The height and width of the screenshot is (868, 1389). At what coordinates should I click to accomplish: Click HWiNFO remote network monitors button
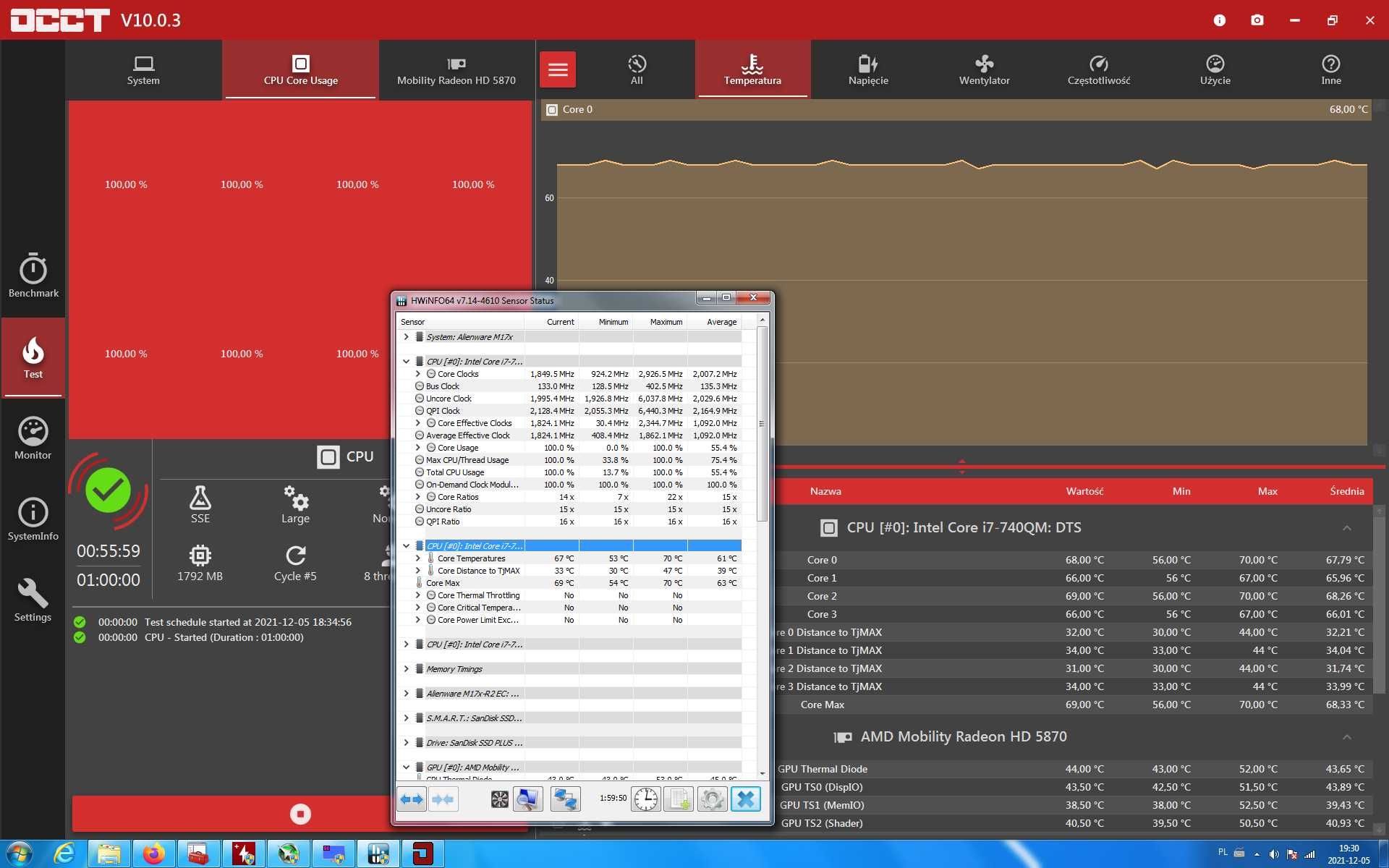565,799
